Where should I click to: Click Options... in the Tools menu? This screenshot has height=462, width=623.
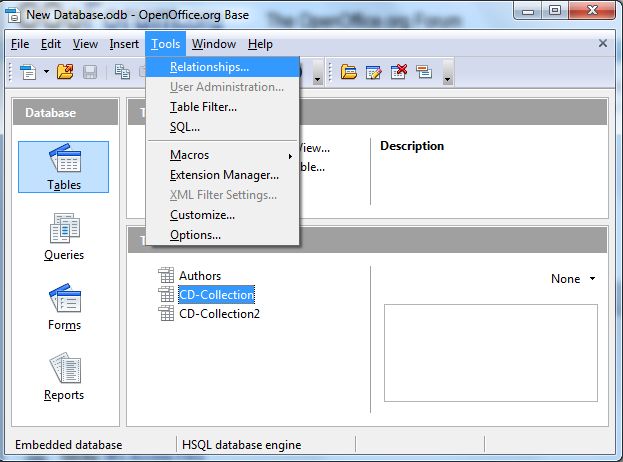tap(195, 235)
